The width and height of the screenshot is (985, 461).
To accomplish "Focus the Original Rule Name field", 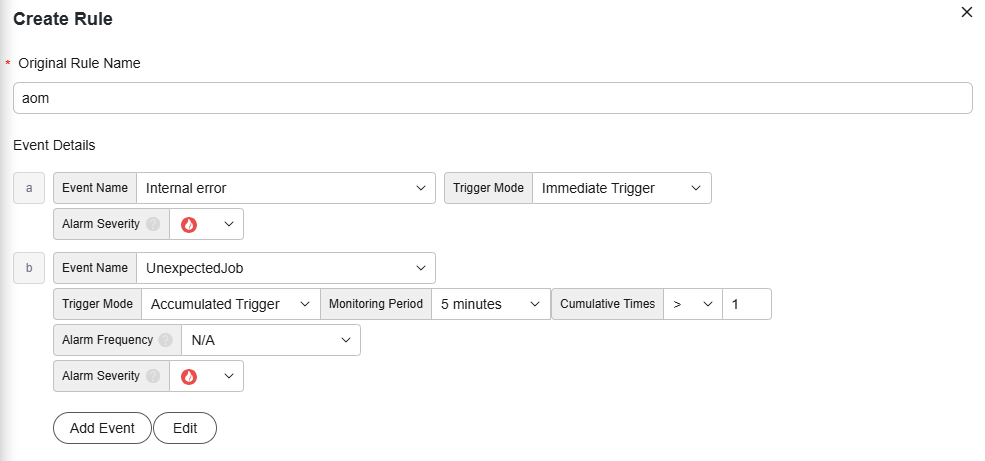I will point(492,98).
